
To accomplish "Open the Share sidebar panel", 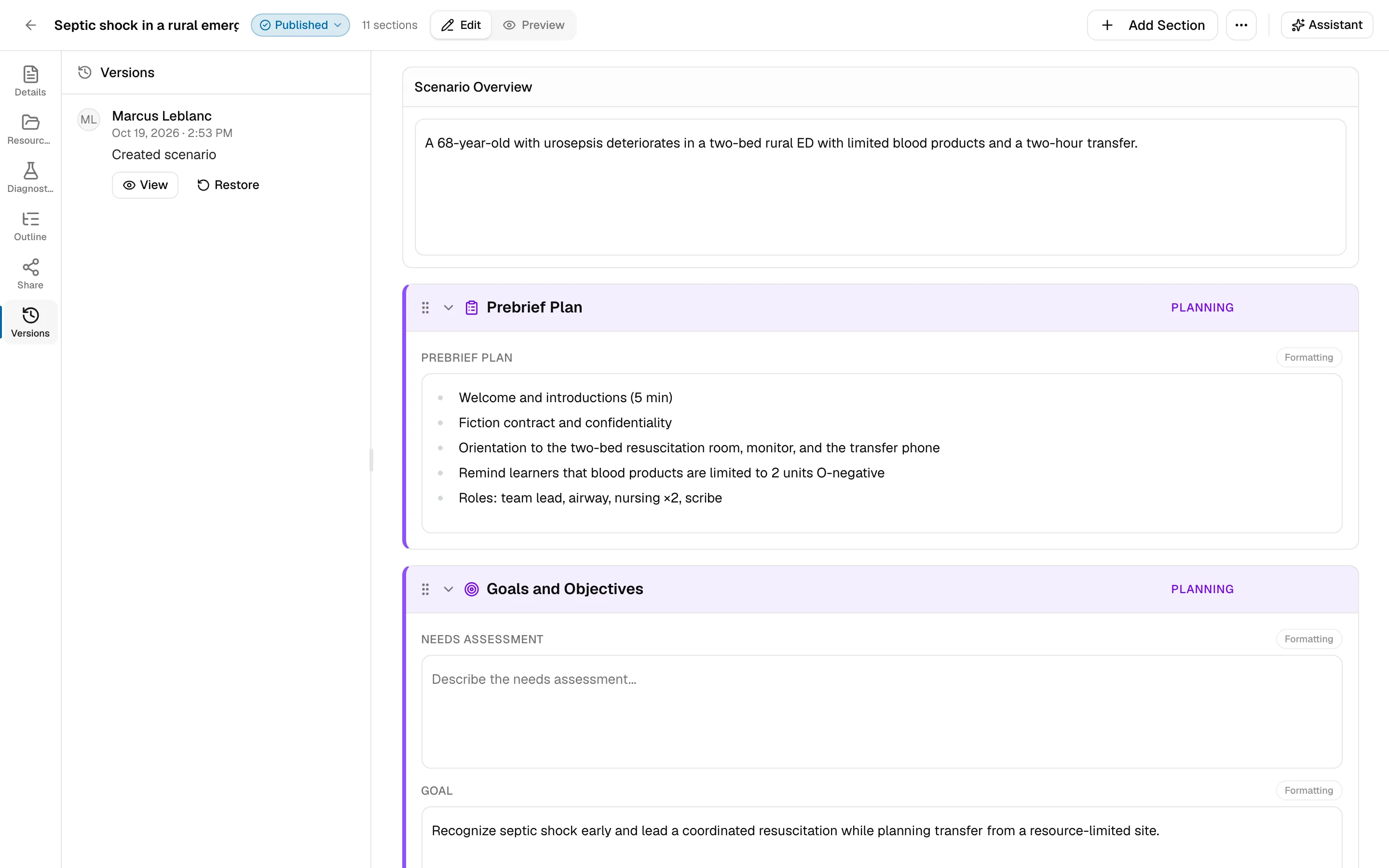I will coord(30,274).
